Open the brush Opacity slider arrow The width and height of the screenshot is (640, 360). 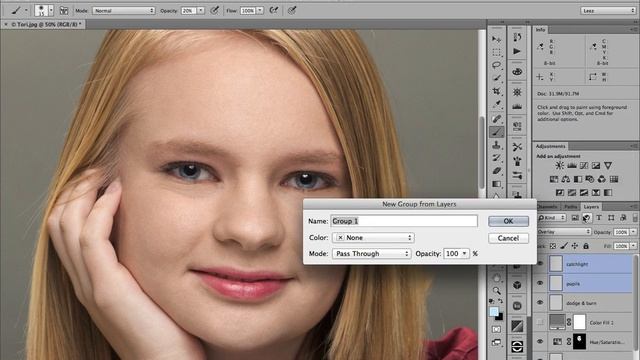(x=201, y=11)
